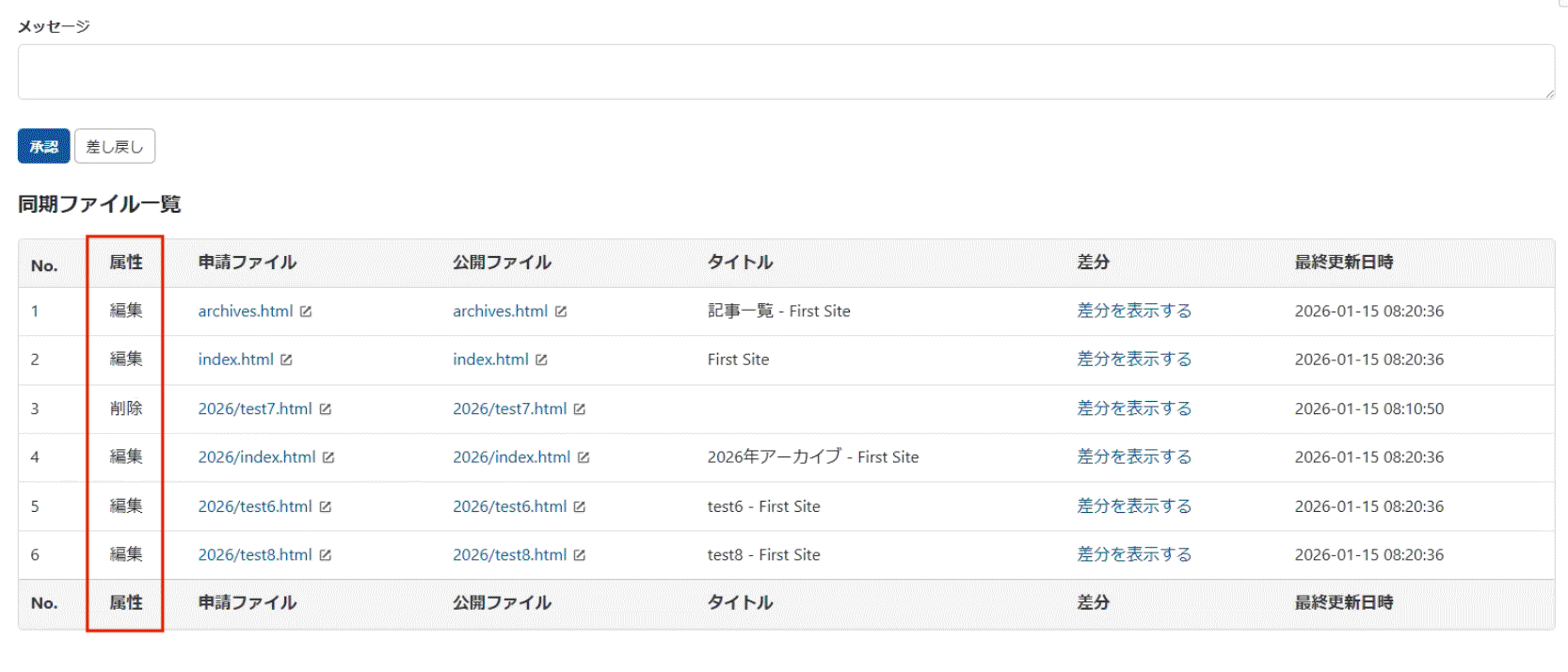This screenshot has height=672, width=1568.
Task: Show diff for row 6 2026/test8.html
Action: [x=1133, y=554]
